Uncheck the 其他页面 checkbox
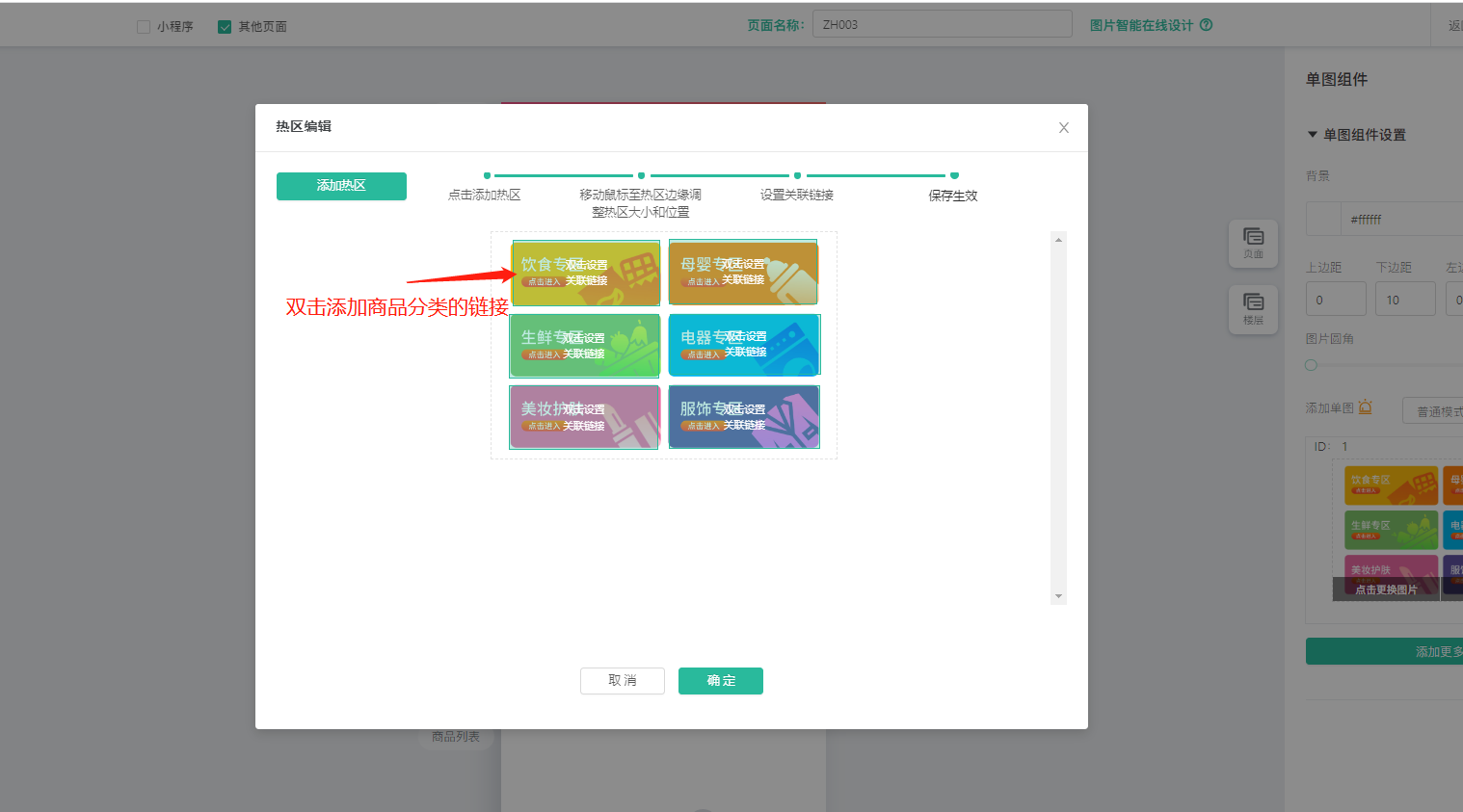This screenshot has height=812, width=1463. pyautogui.click(x=225, y=27)
